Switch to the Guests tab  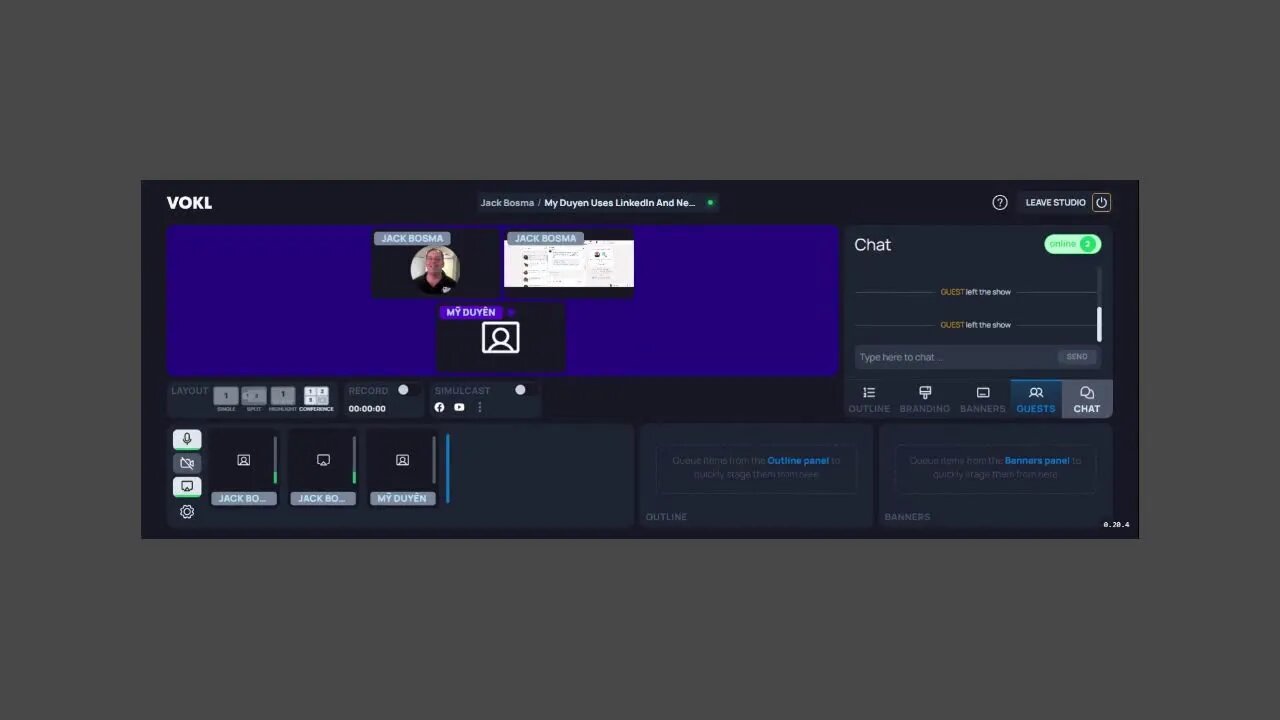point(1036,399)
